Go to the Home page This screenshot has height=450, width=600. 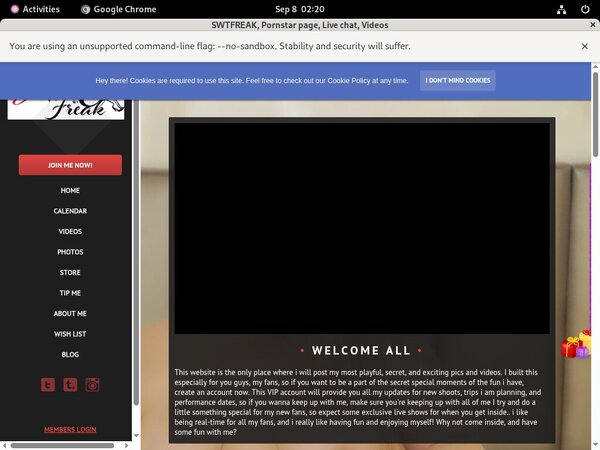click(70, 190)
